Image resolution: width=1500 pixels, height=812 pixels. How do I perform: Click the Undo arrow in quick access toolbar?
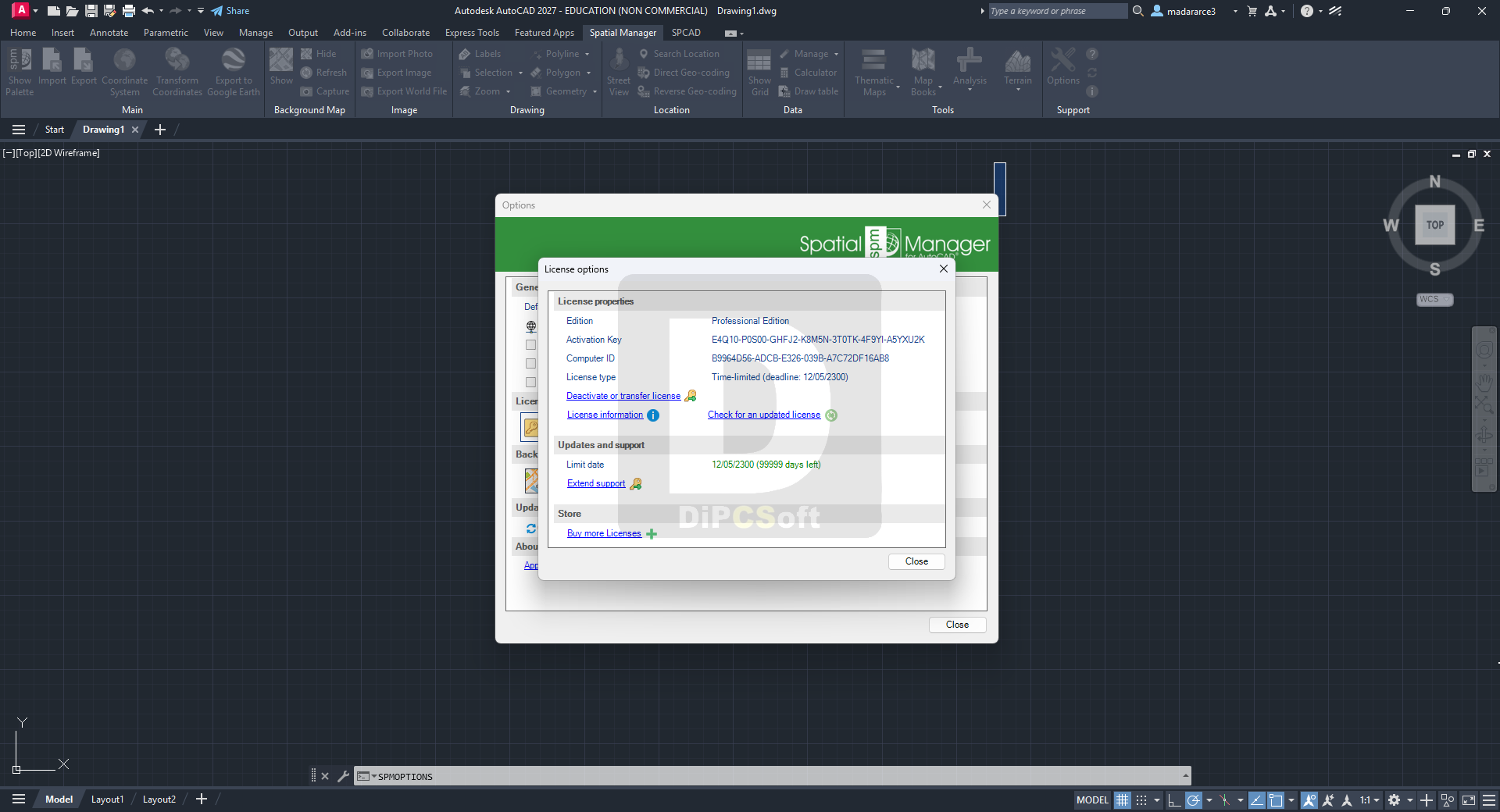click(x=148, y=11)
